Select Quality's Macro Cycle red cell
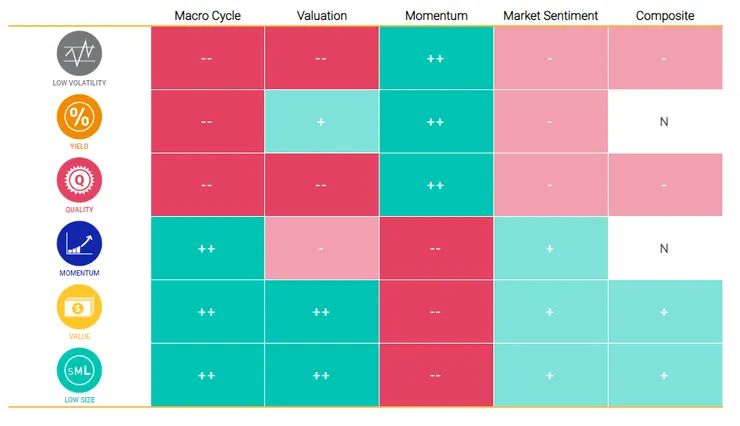 coord(207,185)
